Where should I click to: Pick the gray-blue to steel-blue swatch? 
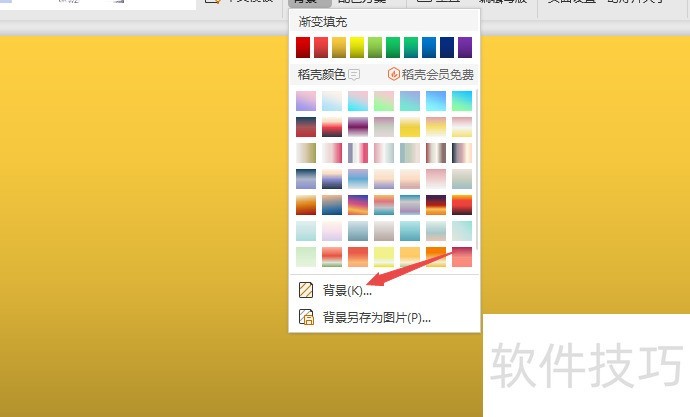pos(358,230)
